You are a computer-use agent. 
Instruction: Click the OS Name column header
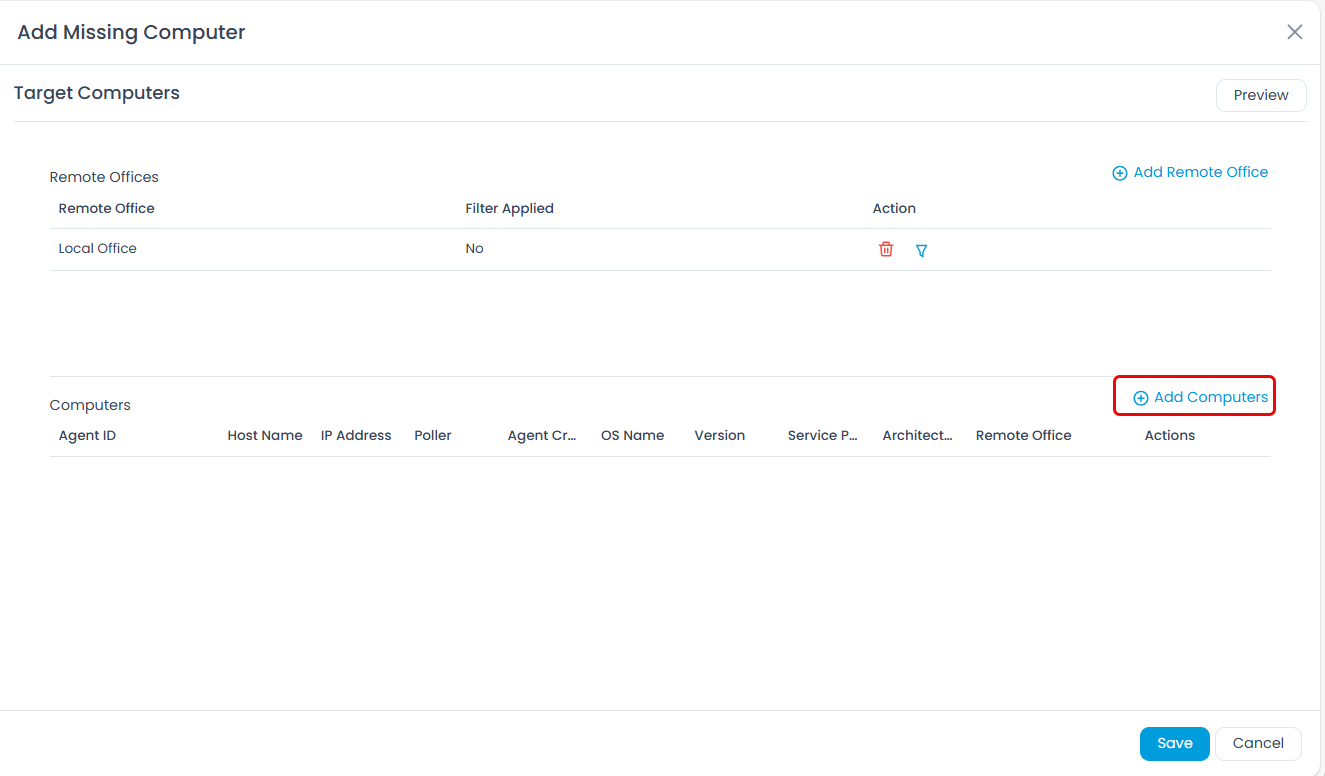coord(632,435)
